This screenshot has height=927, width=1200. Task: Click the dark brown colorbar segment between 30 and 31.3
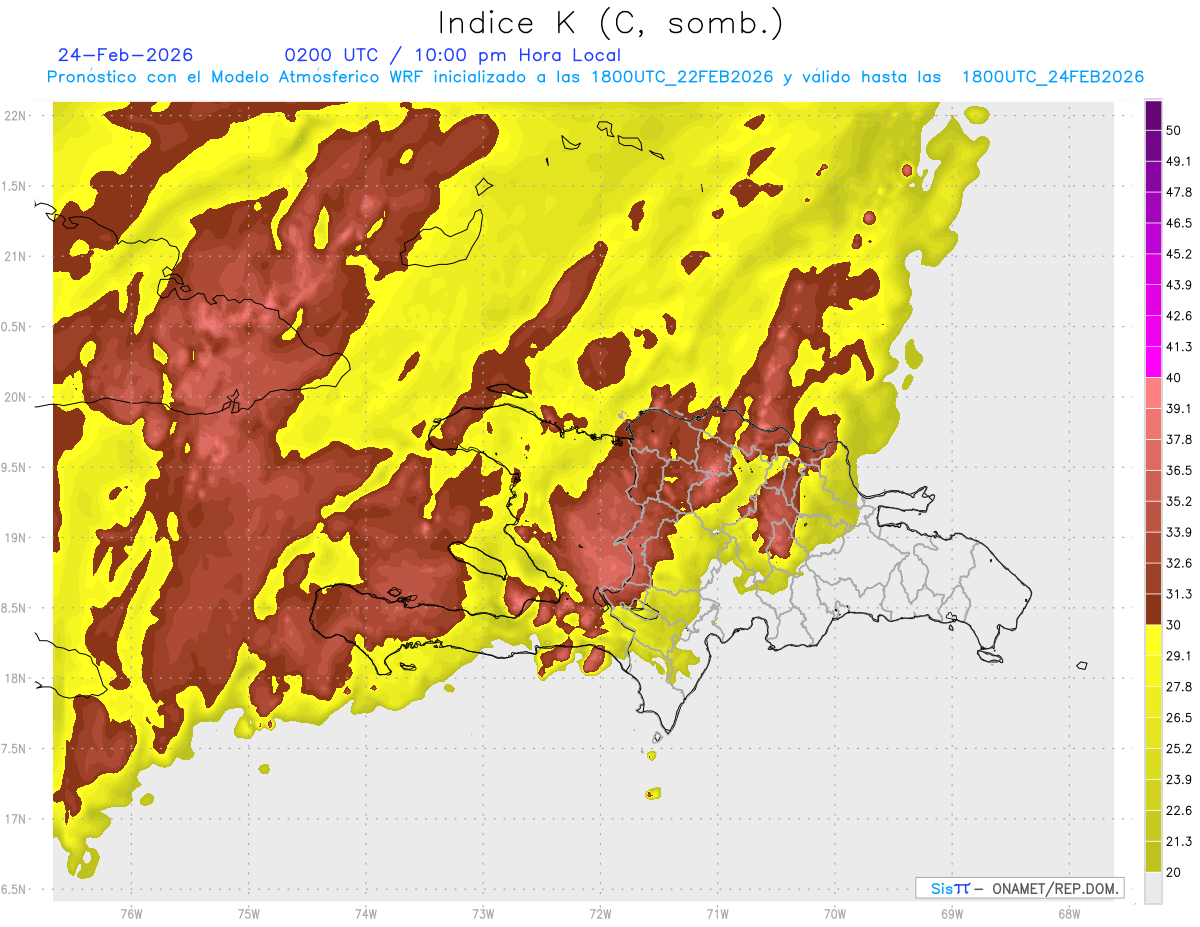click(x=1153, y=609)
